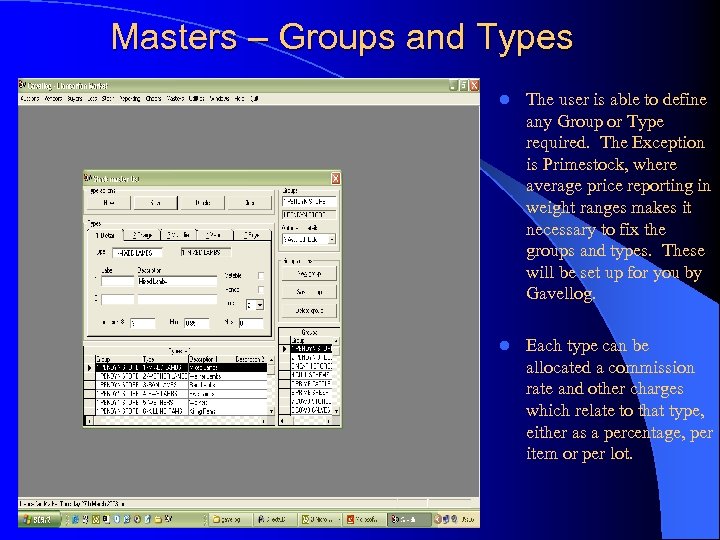Click the active Gavellog taskbar button
Screen dimensions: 720x540
point(409,519)
